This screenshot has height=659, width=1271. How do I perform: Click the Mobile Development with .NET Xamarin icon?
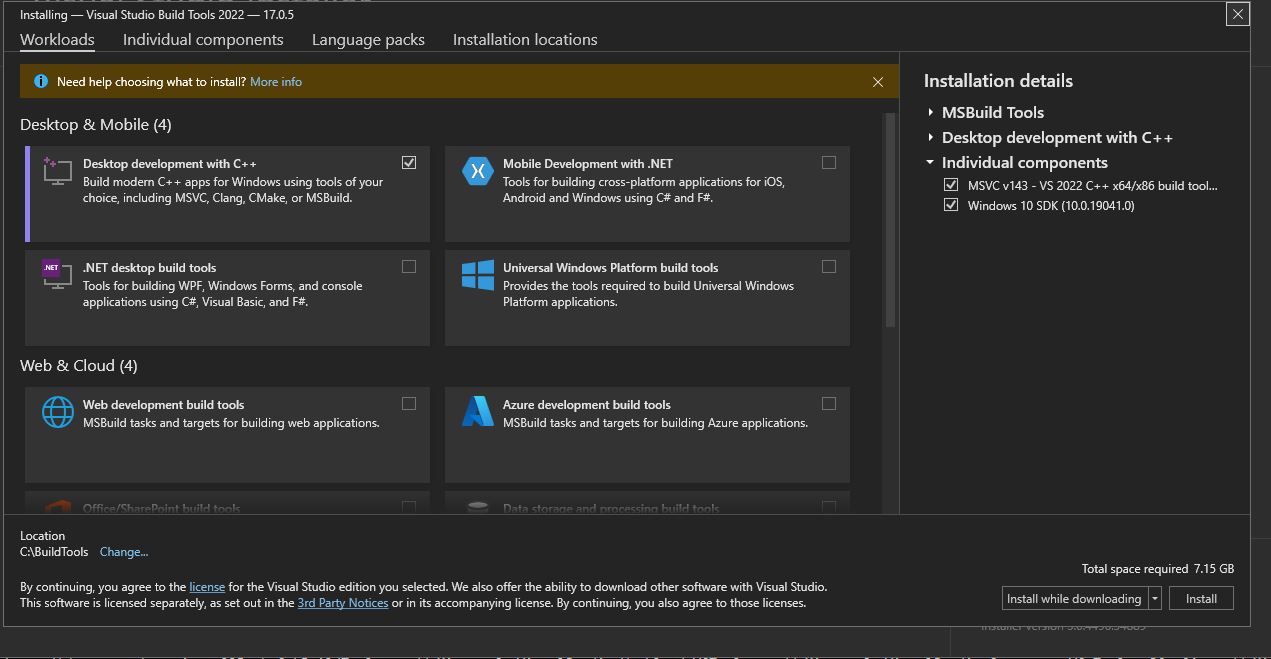click(x=478, y=170)
